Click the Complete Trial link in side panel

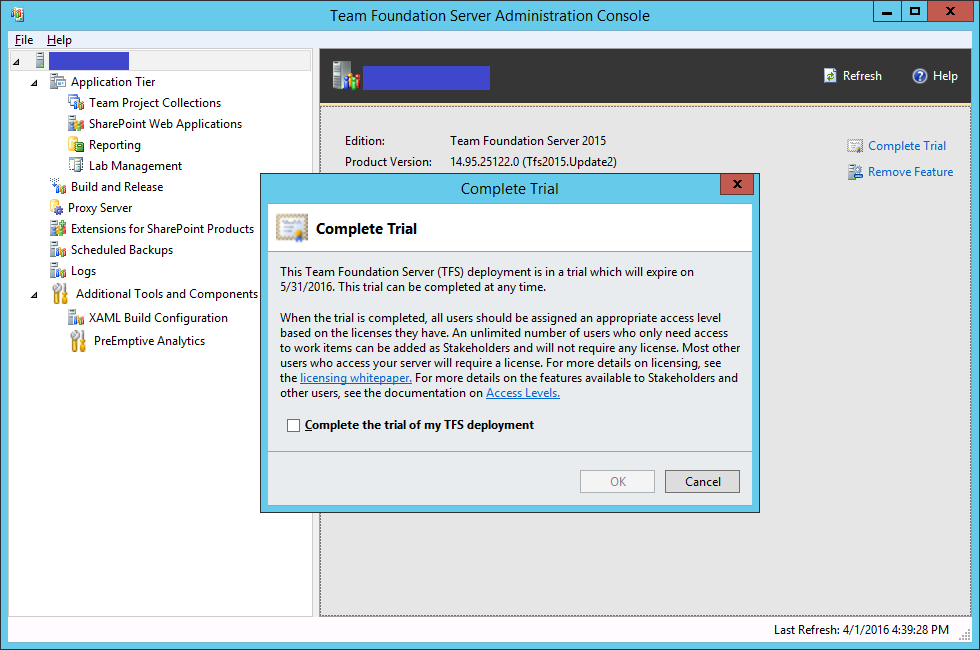coord(907,146)
